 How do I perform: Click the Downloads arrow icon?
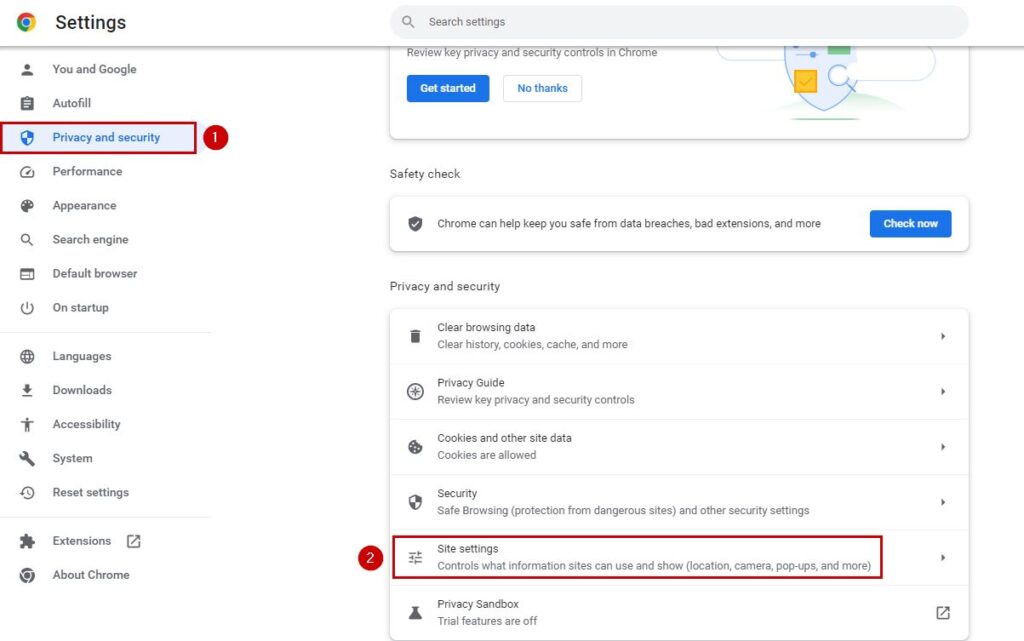(27, 390)
